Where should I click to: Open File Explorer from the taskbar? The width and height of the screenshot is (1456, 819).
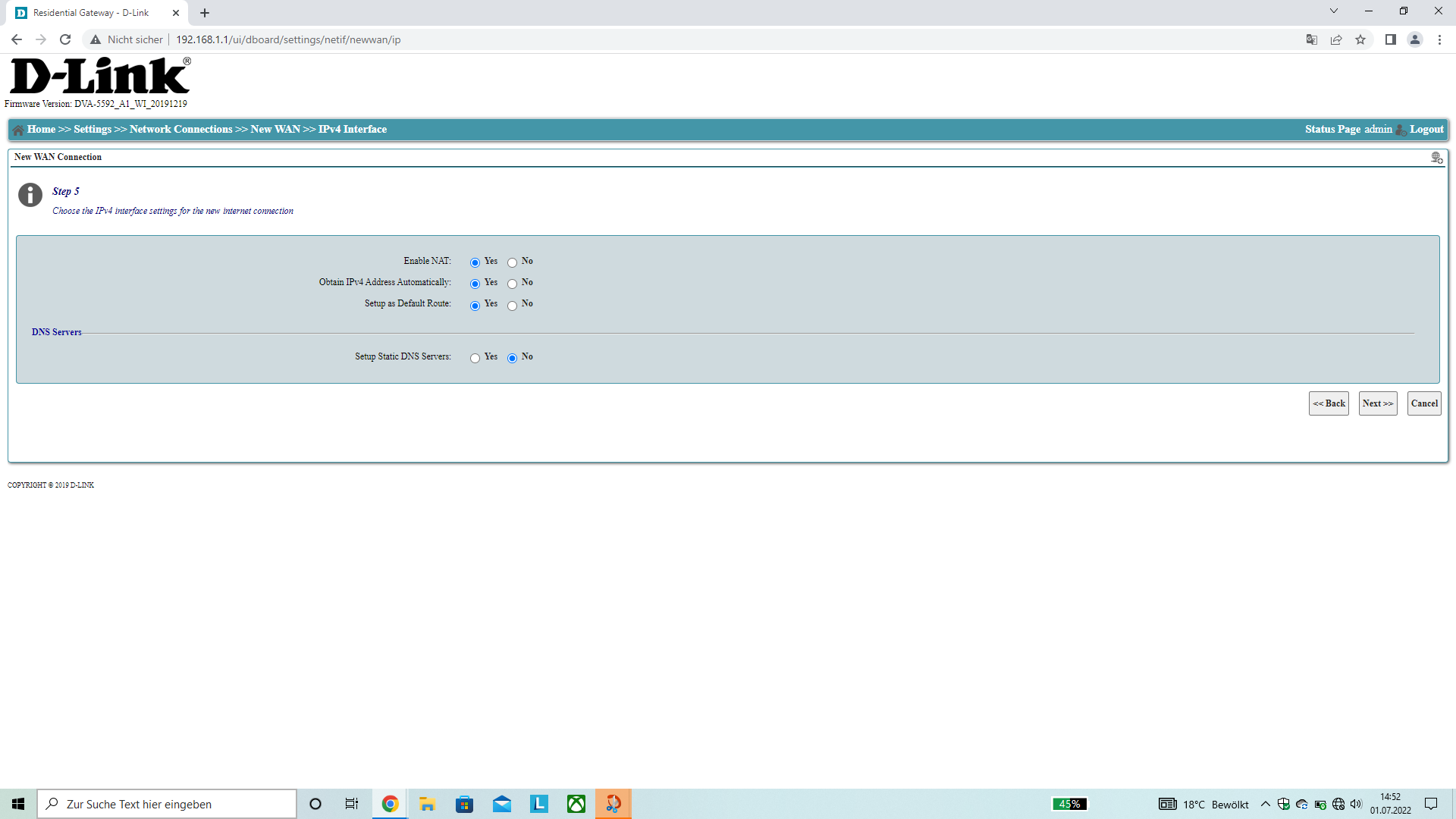[427, 804]
